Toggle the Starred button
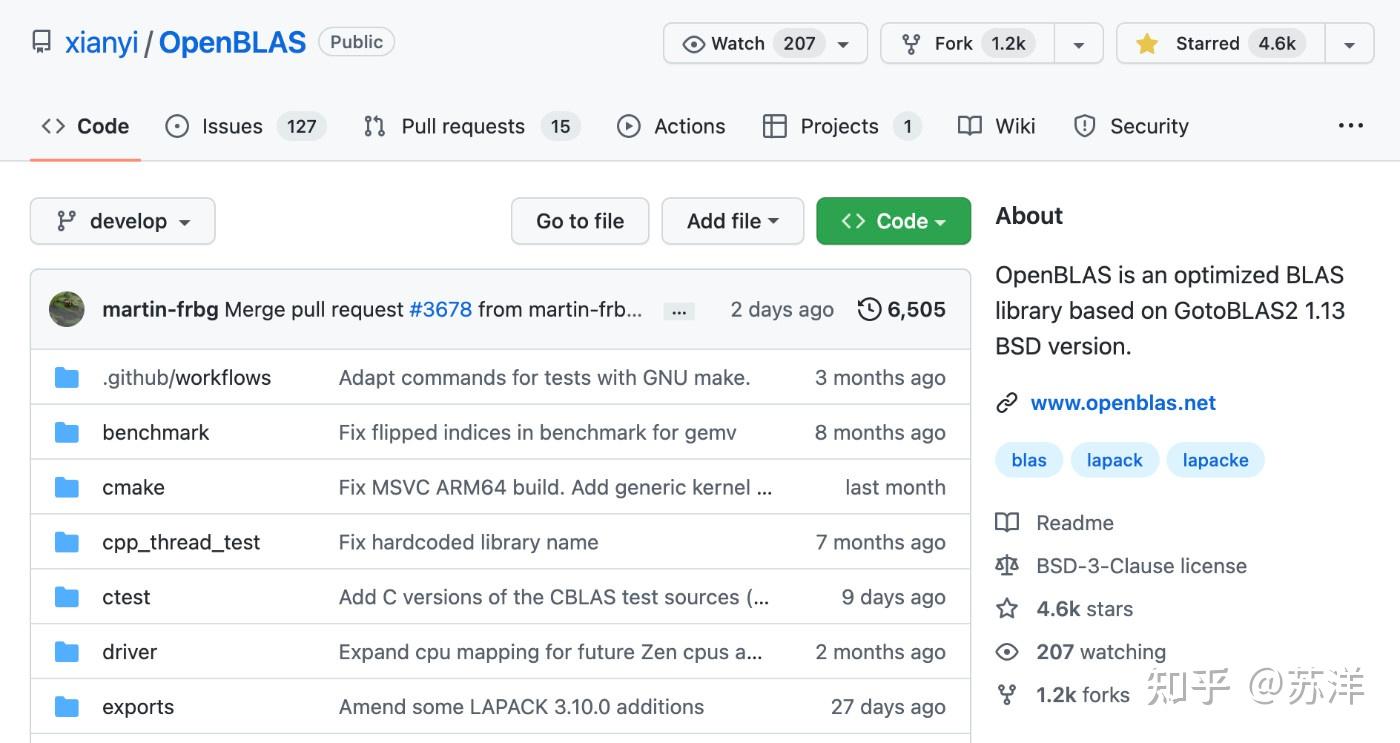This screenshot has width=1400, height=743. 1220,43
